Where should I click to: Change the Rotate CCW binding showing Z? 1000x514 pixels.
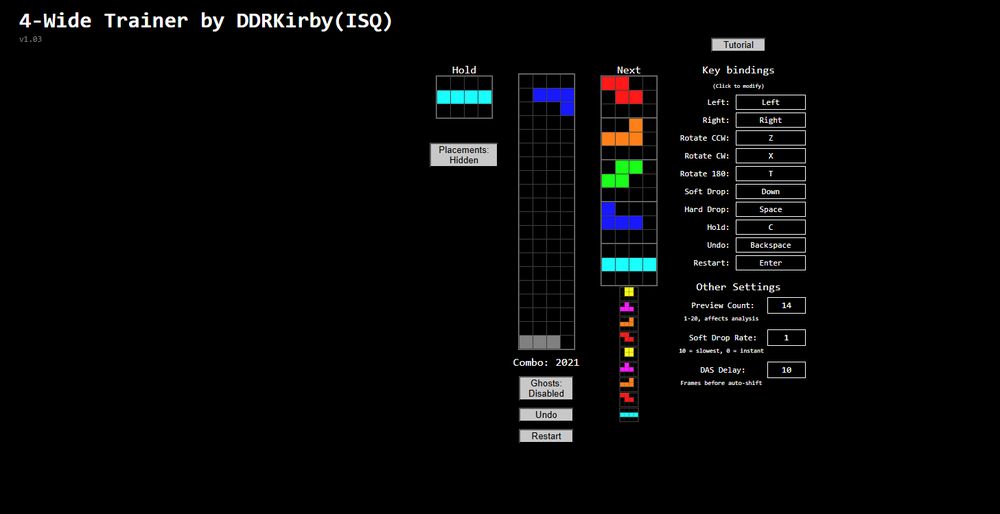(770, 138)
